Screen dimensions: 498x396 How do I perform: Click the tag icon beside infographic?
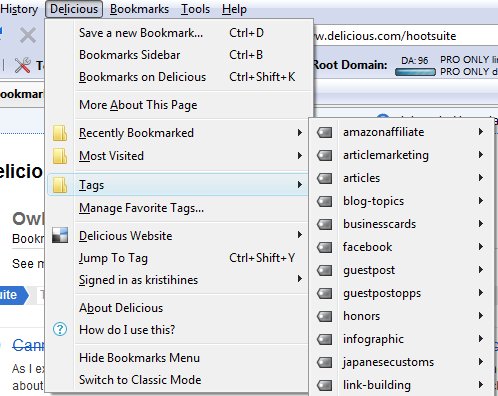pyautogui.click(x=325, y=339)
